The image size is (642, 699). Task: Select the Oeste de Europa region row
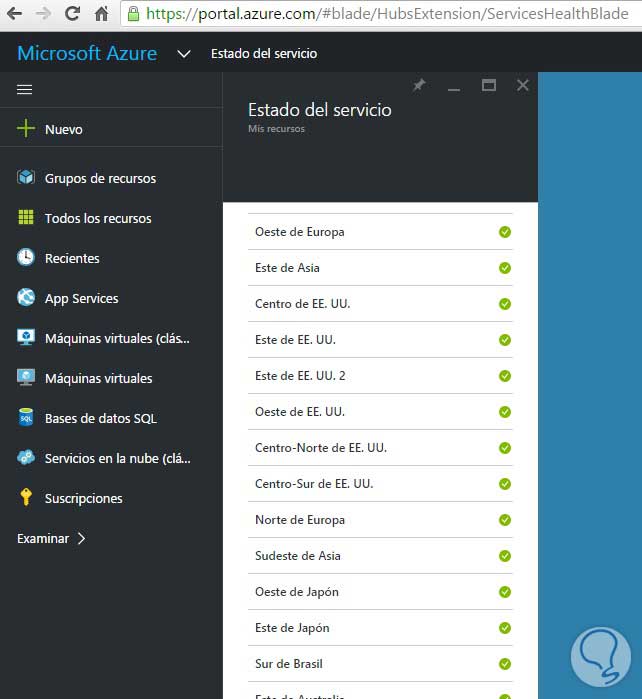(380, 232)
